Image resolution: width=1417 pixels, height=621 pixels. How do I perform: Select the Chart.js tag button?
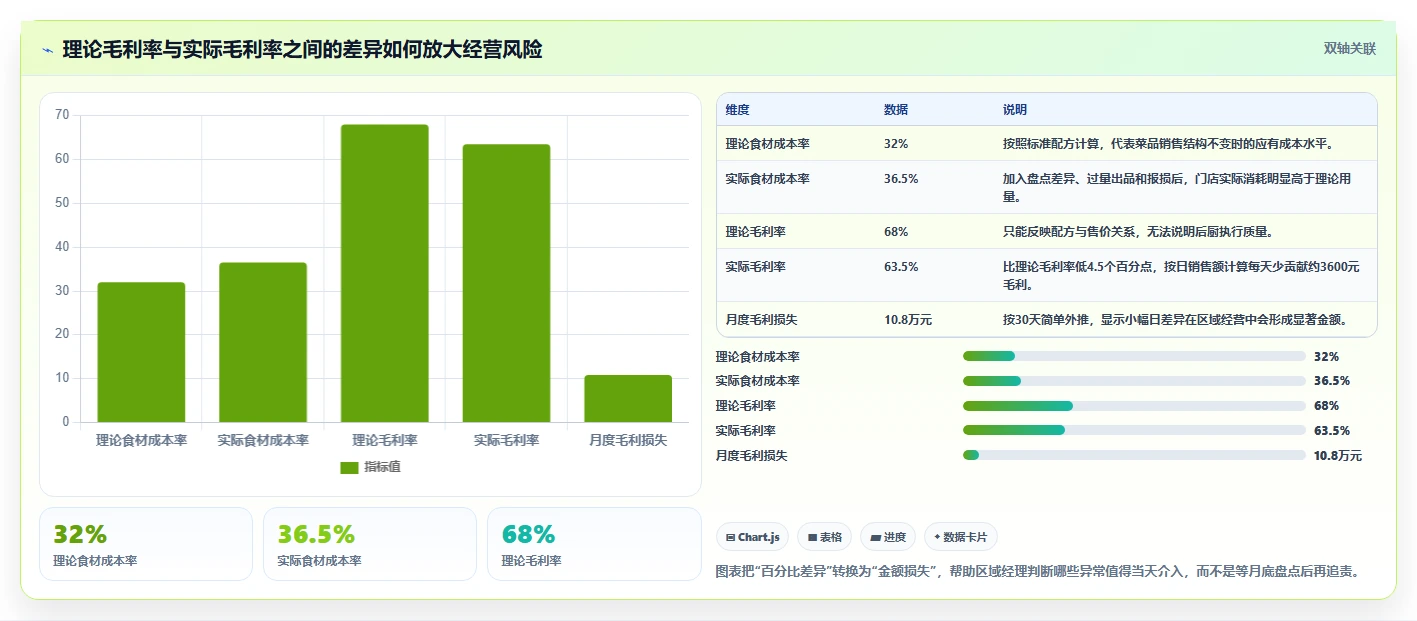click(x=752, y=537)
